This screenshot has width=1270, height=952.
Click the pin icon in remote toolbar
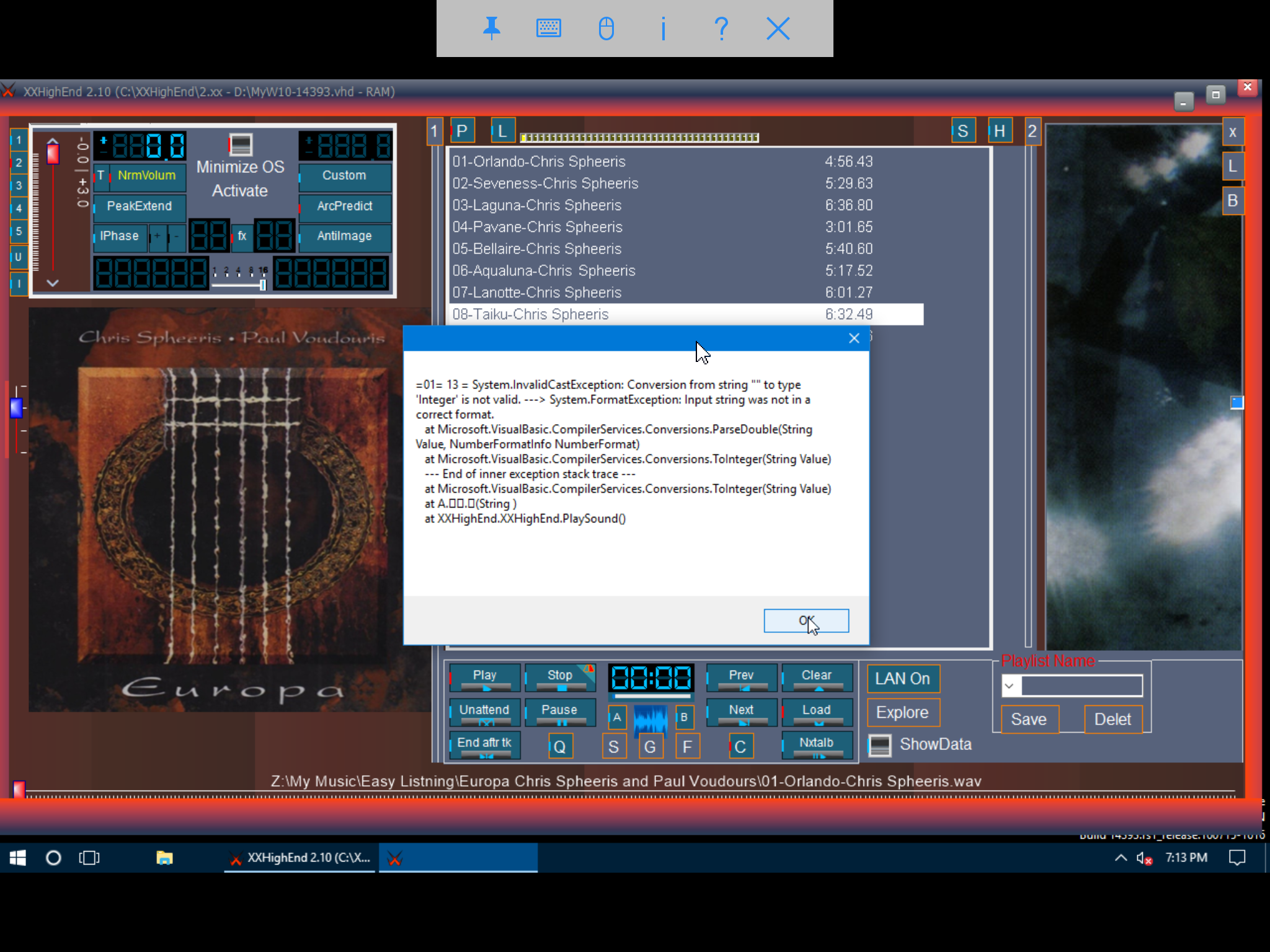(491, 29)
